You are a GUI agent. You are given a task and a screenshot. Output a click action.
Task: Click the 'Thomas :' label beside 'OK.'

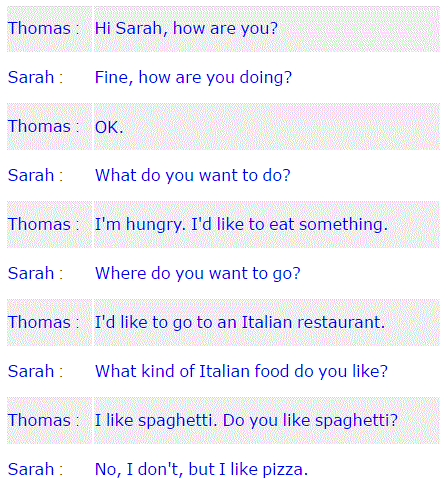point(44,126)
